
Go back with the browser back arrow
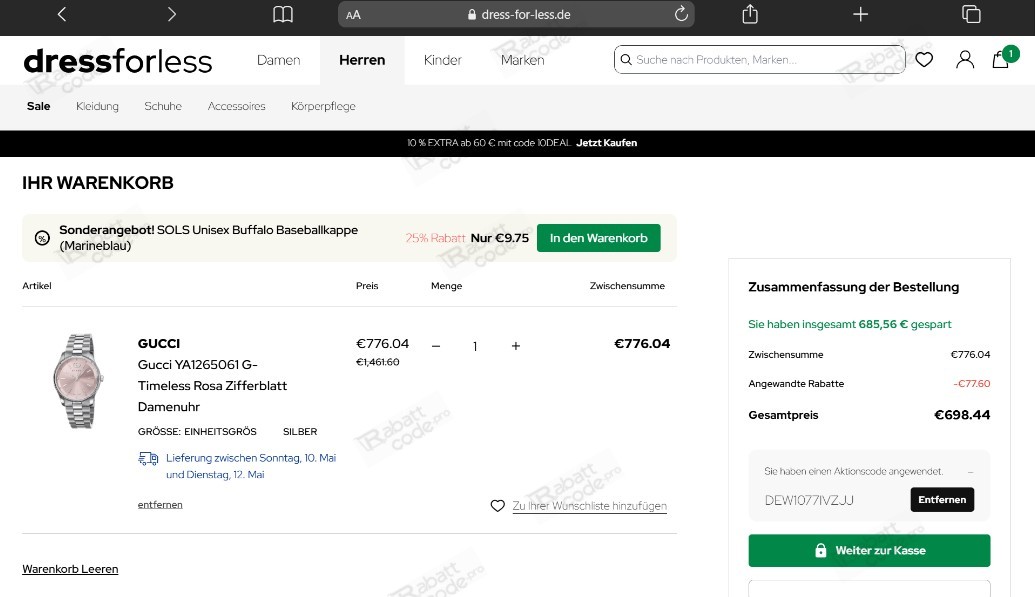(62, 14)
